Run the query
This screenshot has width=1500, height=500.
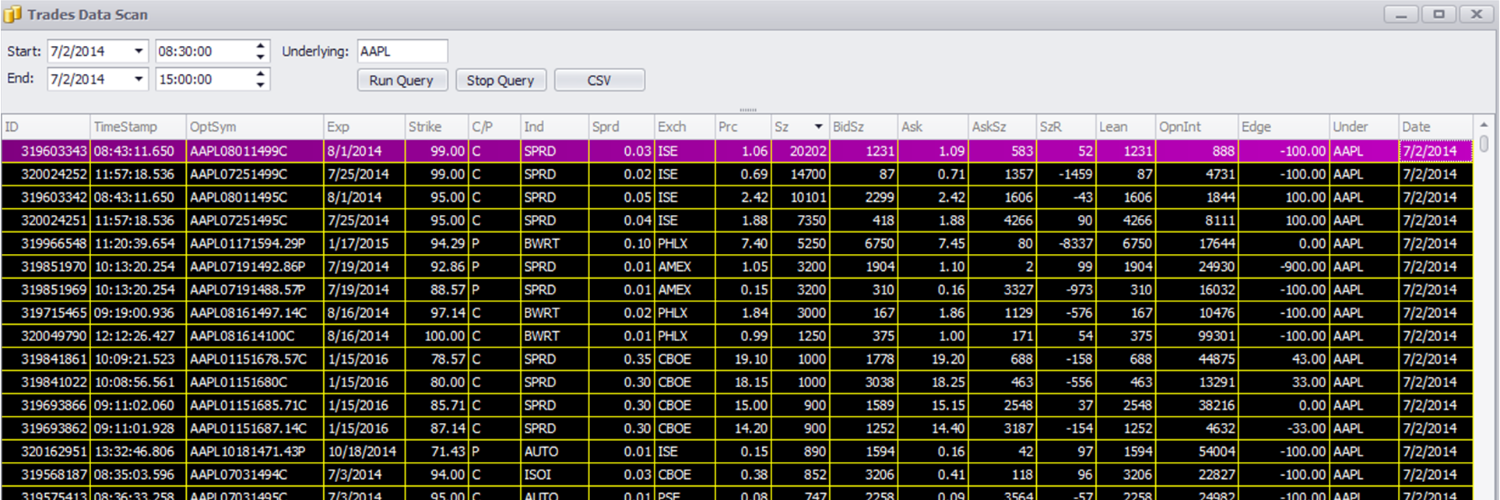click(401, 80)
